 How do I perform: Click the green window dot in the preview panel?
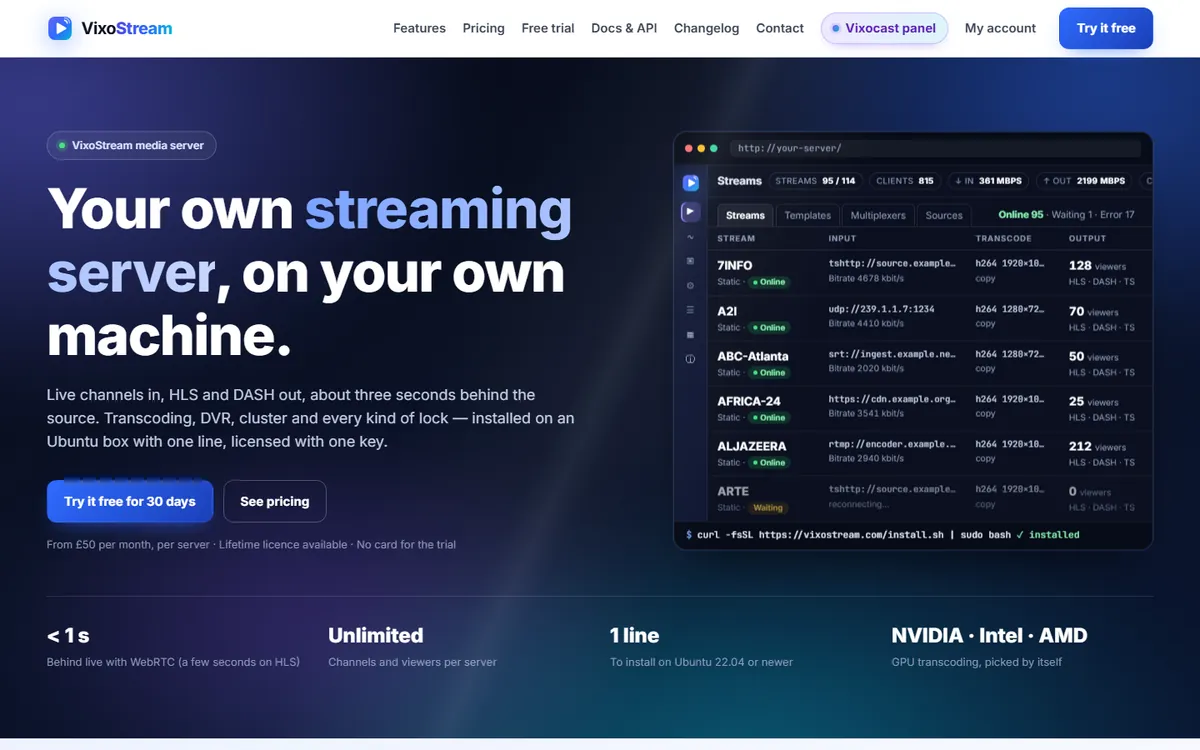click(714, 148)
